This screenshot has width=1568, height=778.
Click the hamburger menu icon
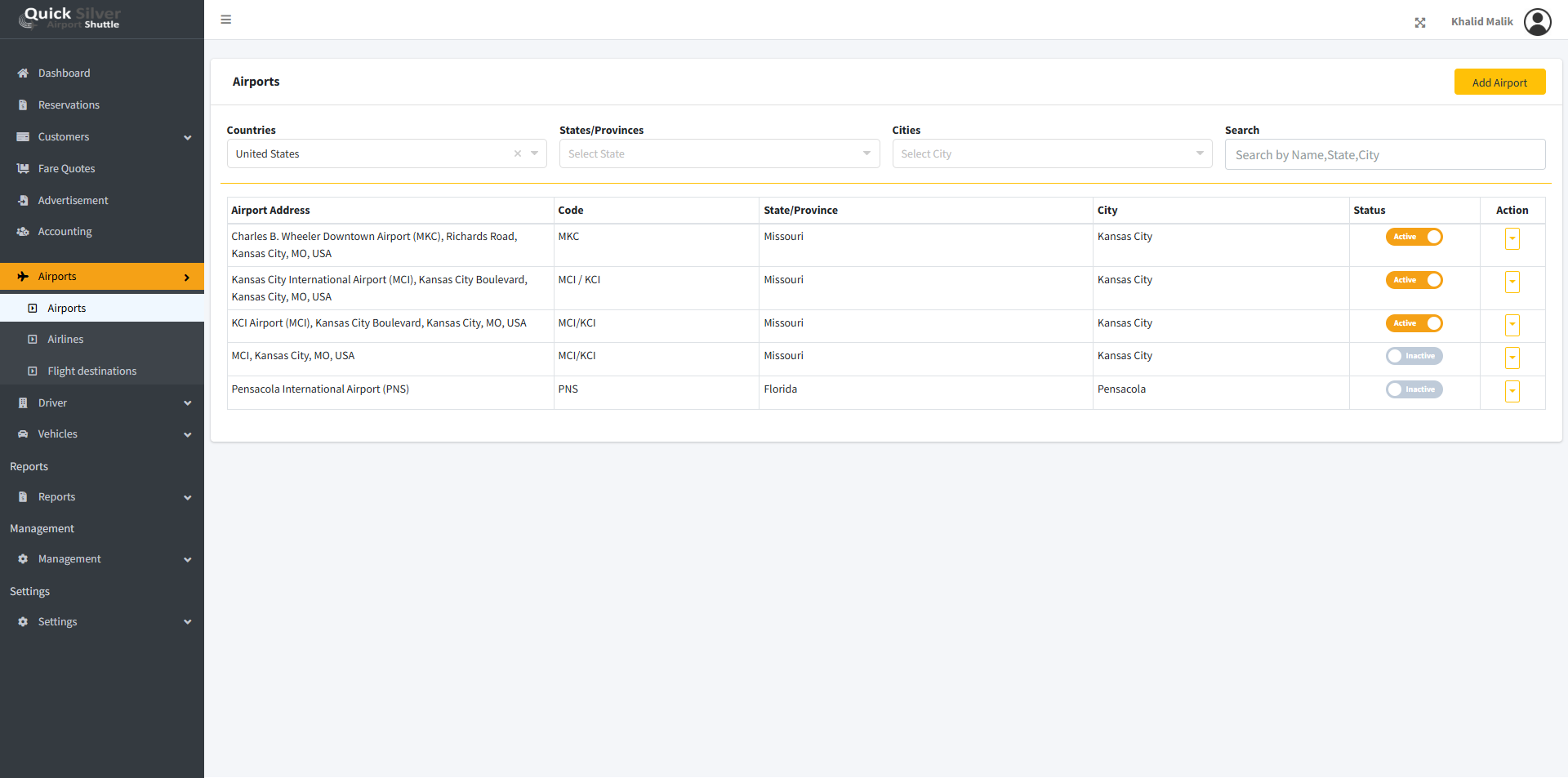[x=226, y=20]
